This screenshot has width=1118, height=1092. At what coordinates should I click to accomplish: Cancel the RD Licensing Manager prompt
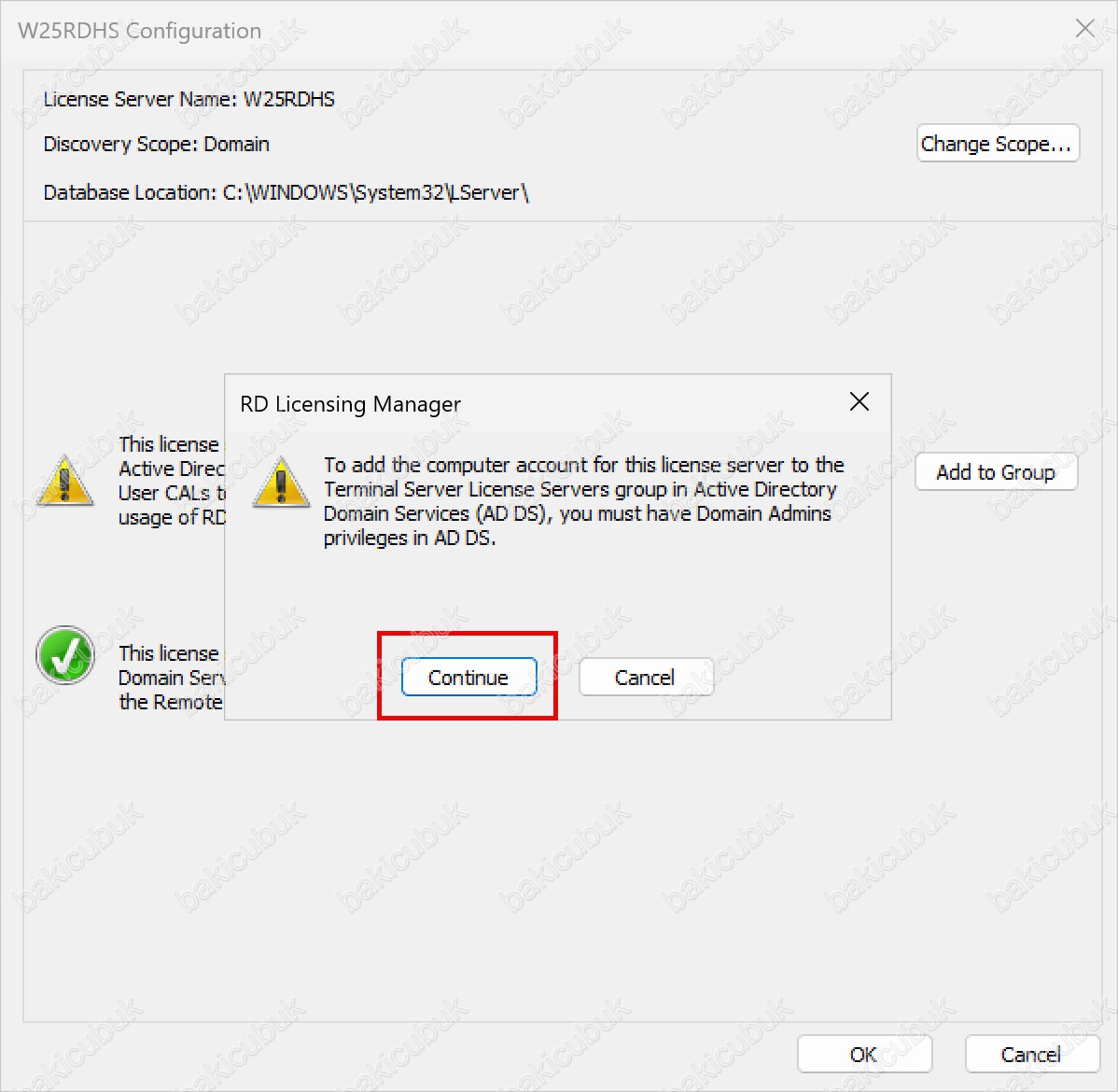[x=646, y=678]
